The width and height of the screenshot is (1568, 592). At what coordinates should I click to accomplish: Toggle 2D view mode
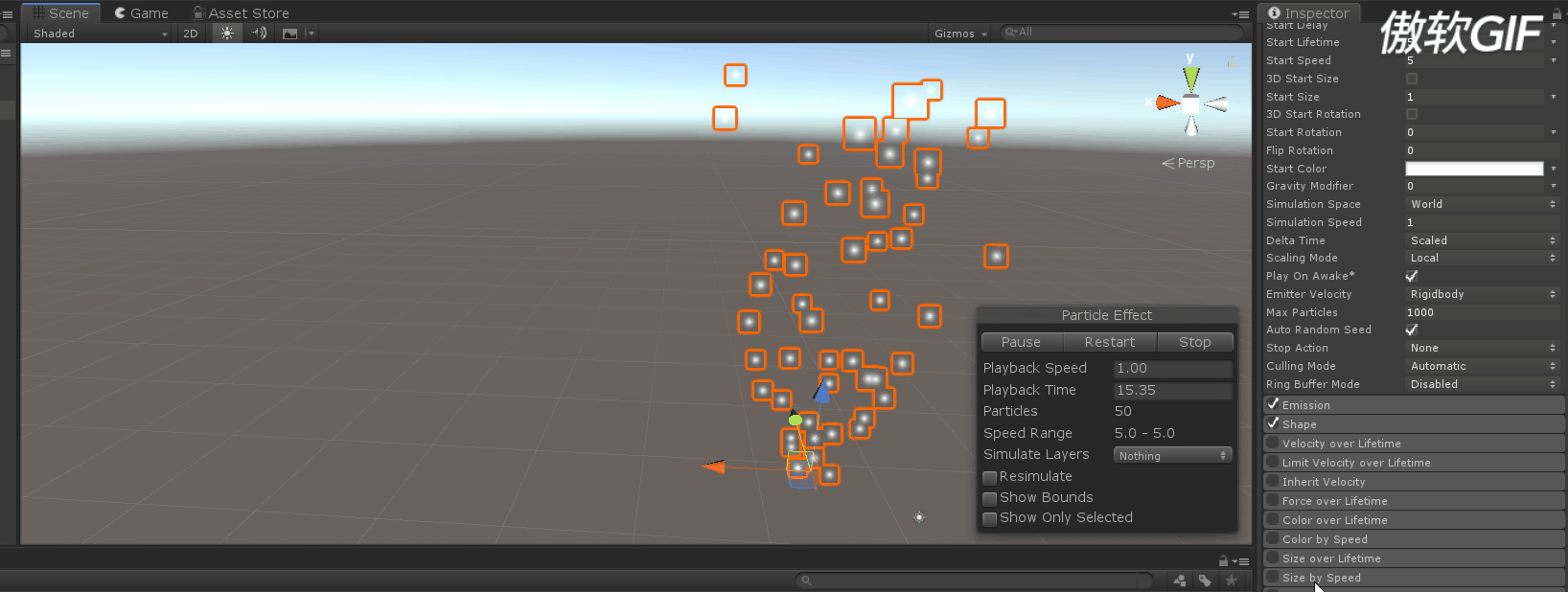pos(191,33)
